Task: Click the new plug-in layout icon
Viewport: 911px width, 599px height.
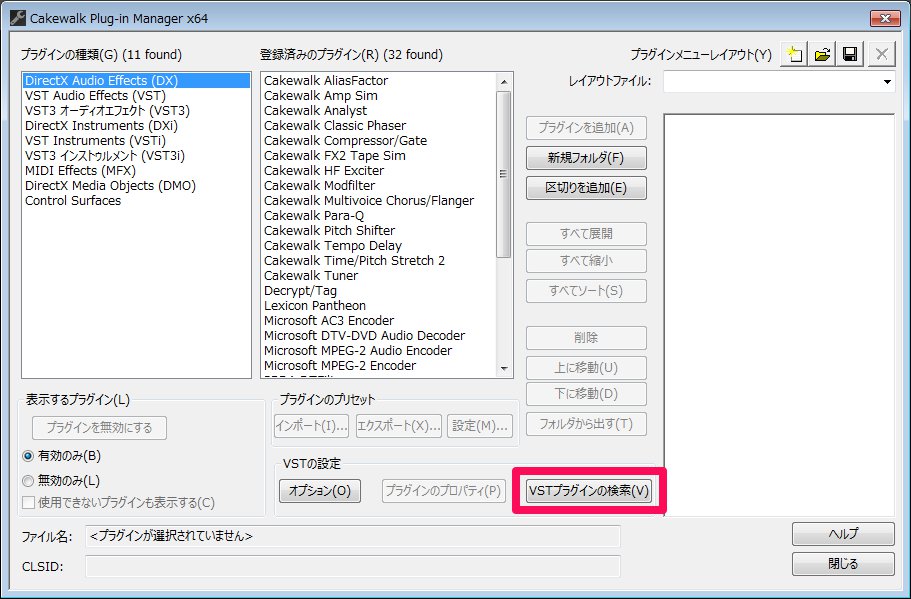Action: pos(794,55)
